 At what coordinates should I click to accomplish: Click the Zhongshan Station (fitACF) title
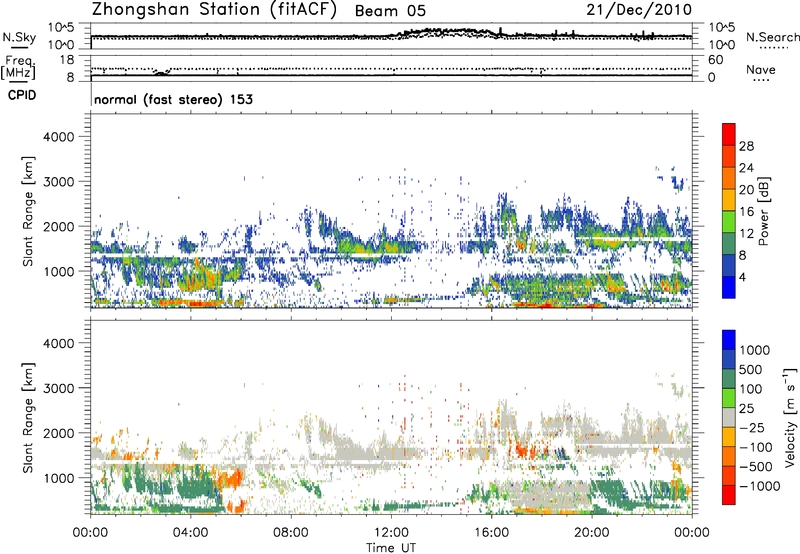[x=214, y=10]
